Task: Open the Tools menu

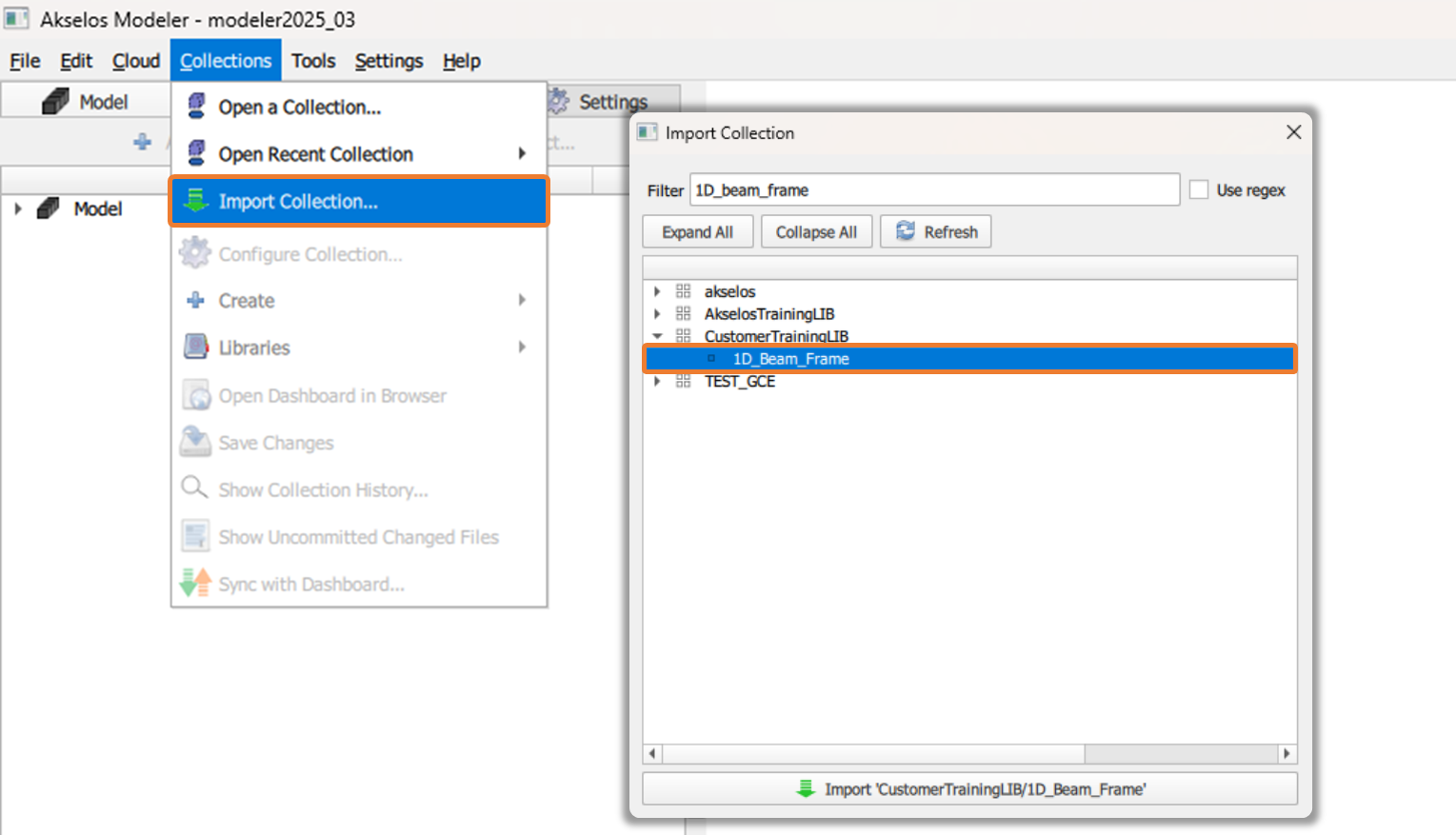Action: (313, 61)
